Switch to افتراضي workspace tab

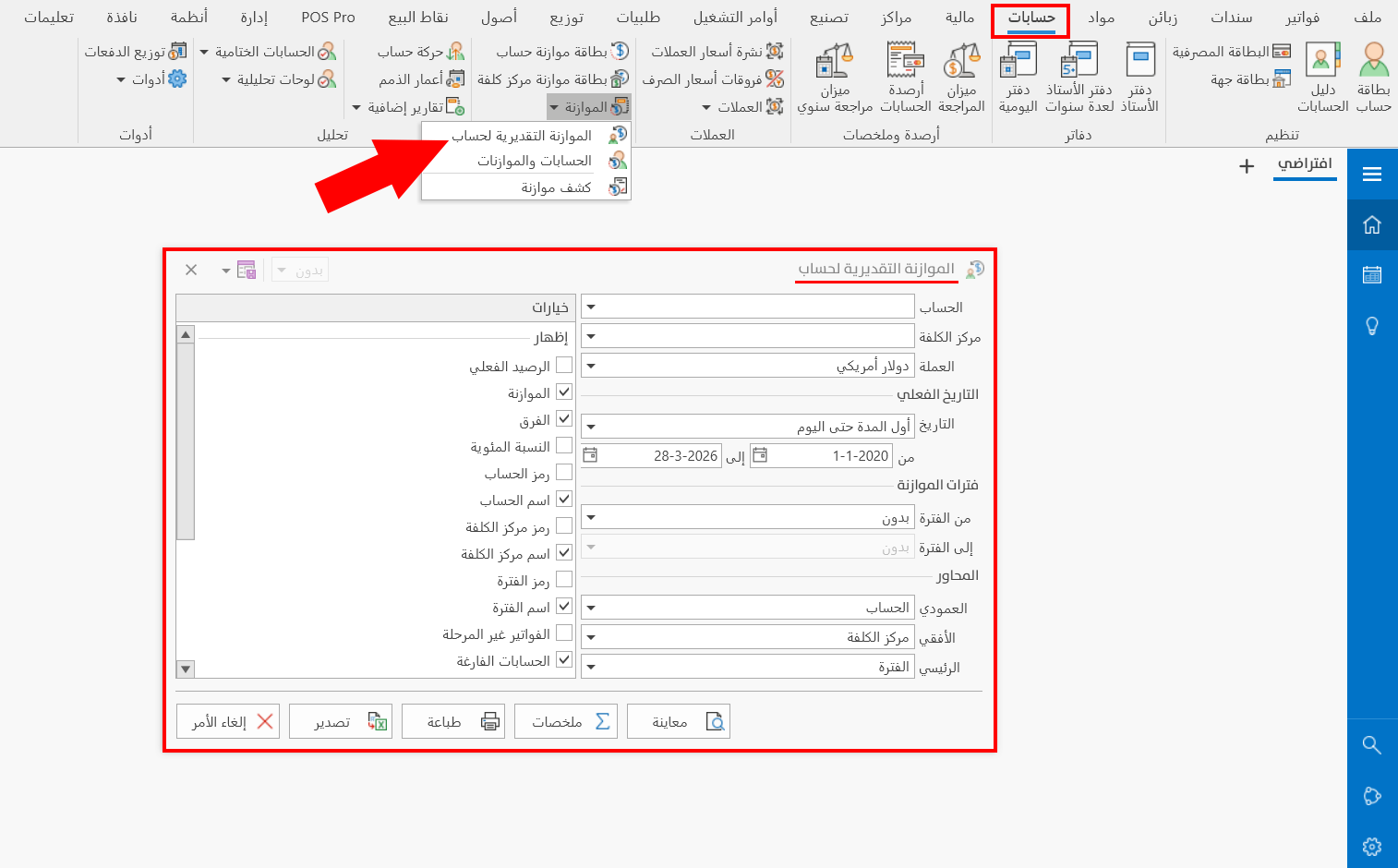coord(1305,163)
